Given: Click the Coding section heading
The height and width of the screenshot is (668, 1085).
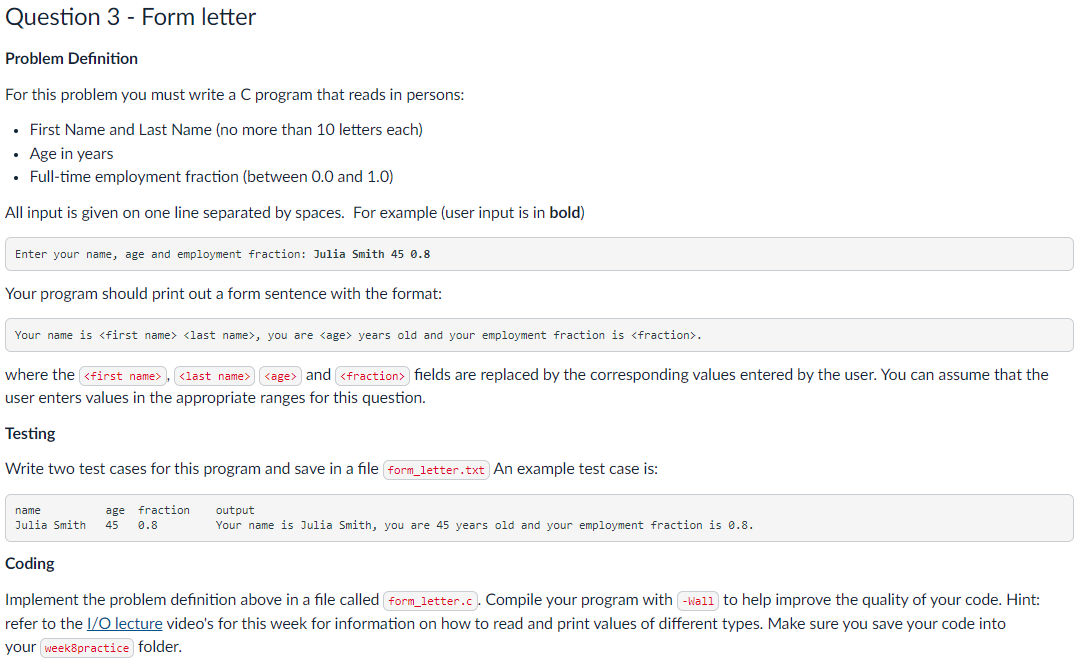Looking at the screenshot, I should [29, 563].
